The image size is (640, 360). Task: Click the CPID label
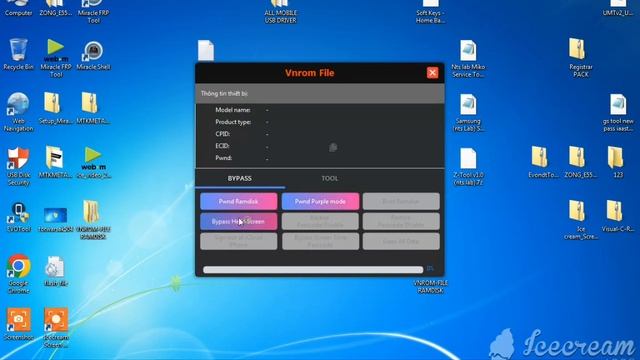pyautogui.click(x=222, y=134)
